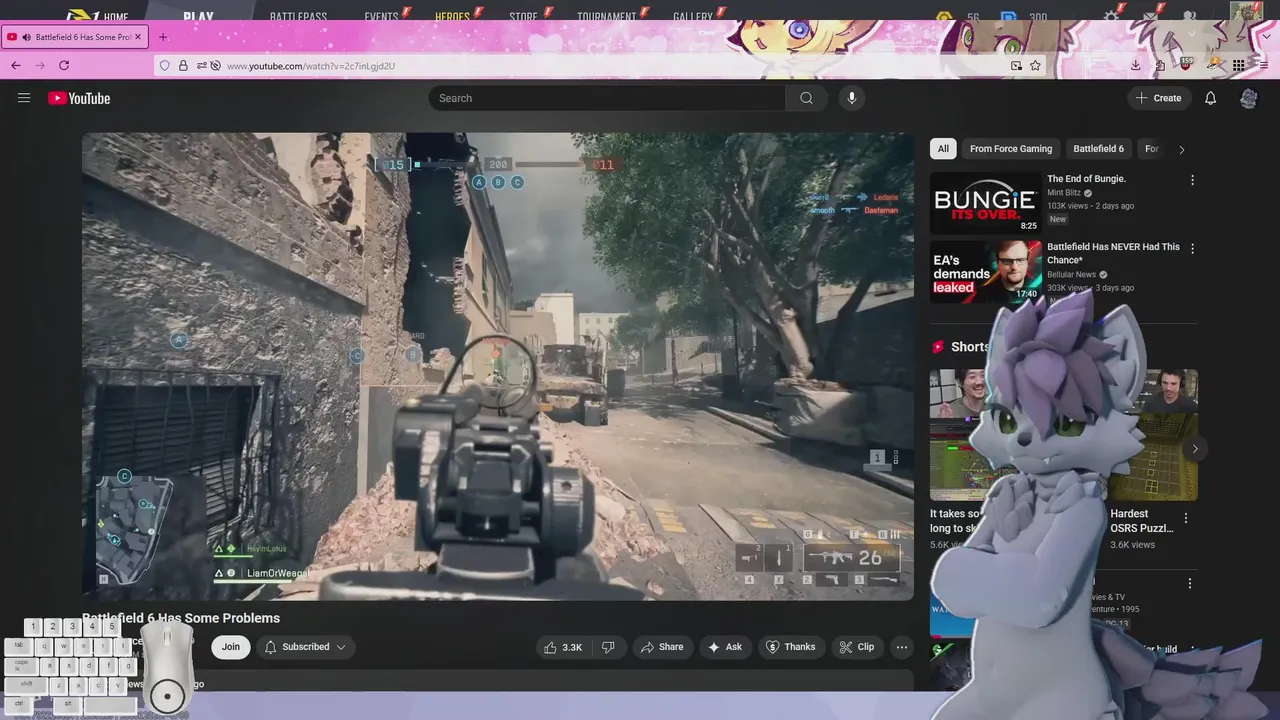The width and height of the screenshot is (1280, 720).
Task: Click the Bungie Its Over thumbnail
Action: coord(985,203)
